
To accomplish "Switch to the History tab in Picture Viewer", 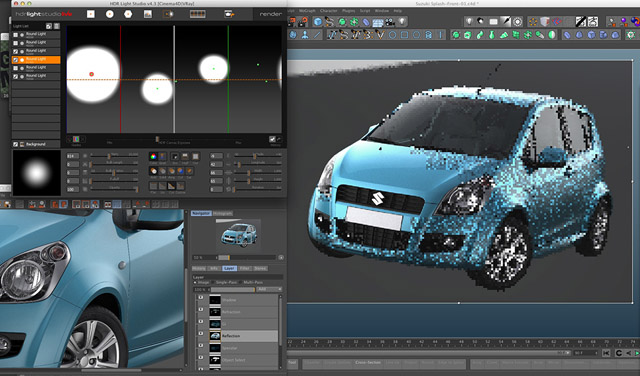I will pos(199,268).
